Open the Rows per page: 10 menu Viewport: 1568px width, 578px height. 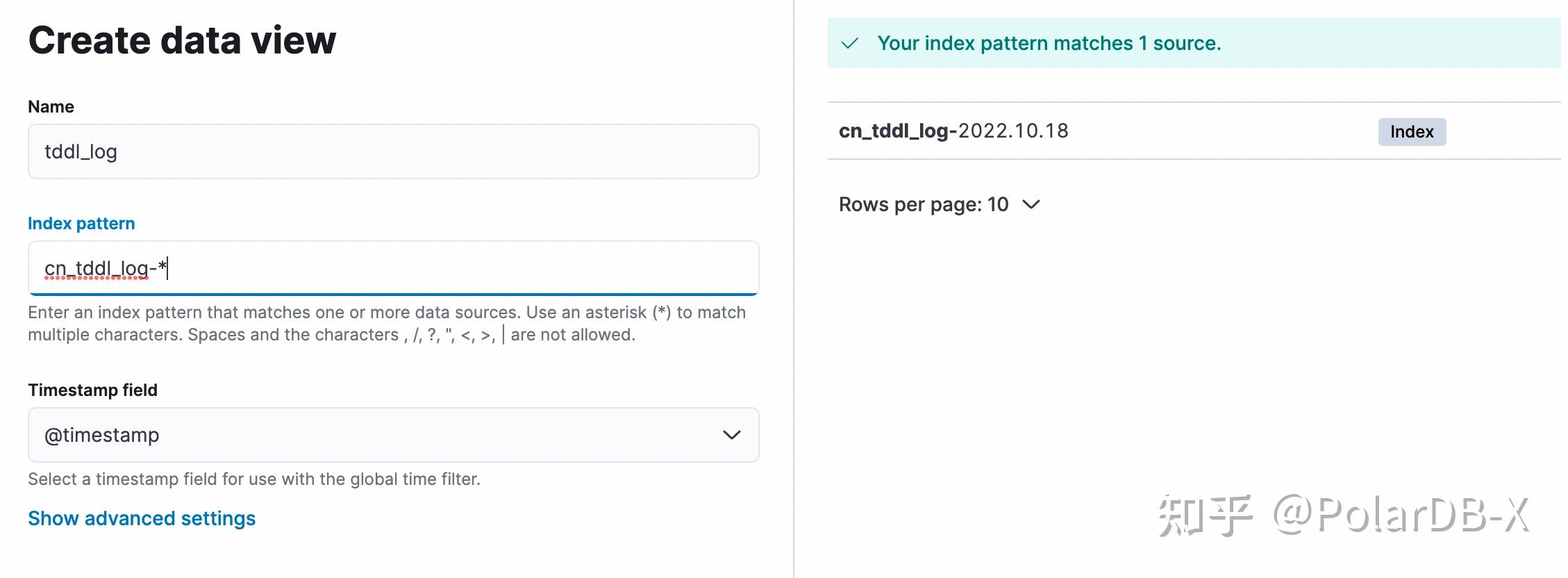point(937,204)
